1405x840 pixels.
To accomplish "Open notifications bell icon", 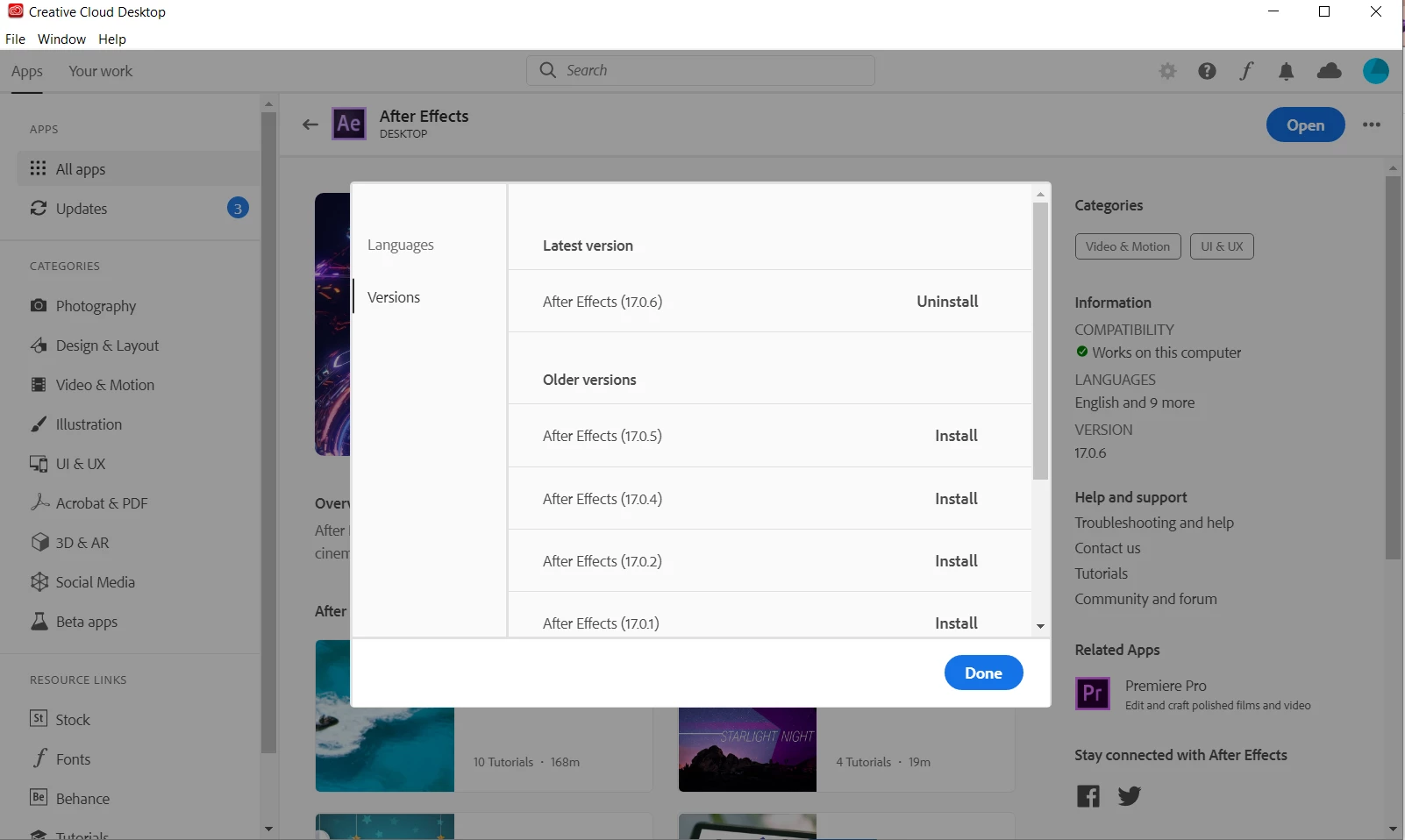I will 1287,71.
